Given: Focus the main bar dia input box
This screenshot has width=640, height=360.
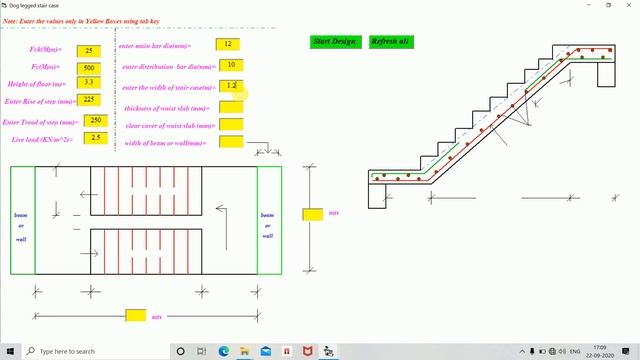Looking at the screenshot, I should point(228,44).
